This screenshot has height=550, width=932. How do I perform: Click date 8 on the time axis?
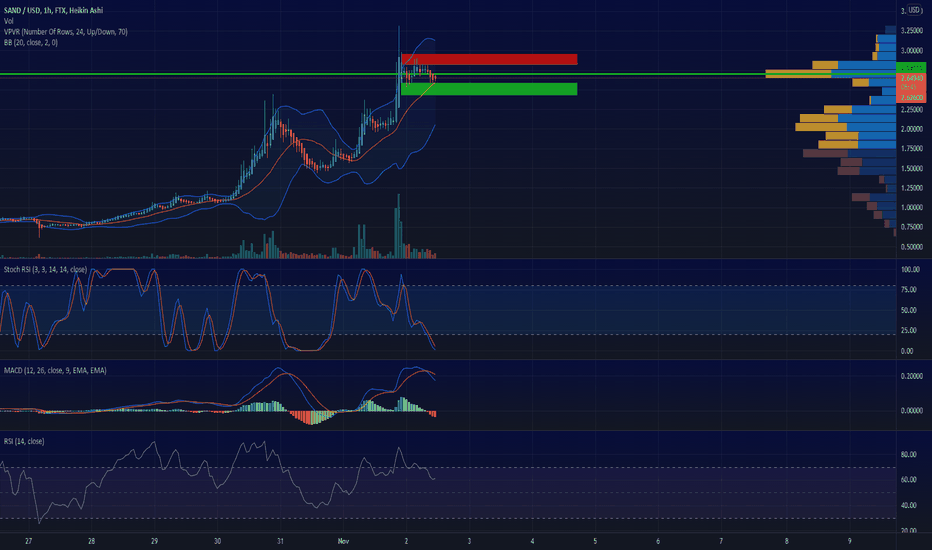pyautogui.click(x=786, y=542)
